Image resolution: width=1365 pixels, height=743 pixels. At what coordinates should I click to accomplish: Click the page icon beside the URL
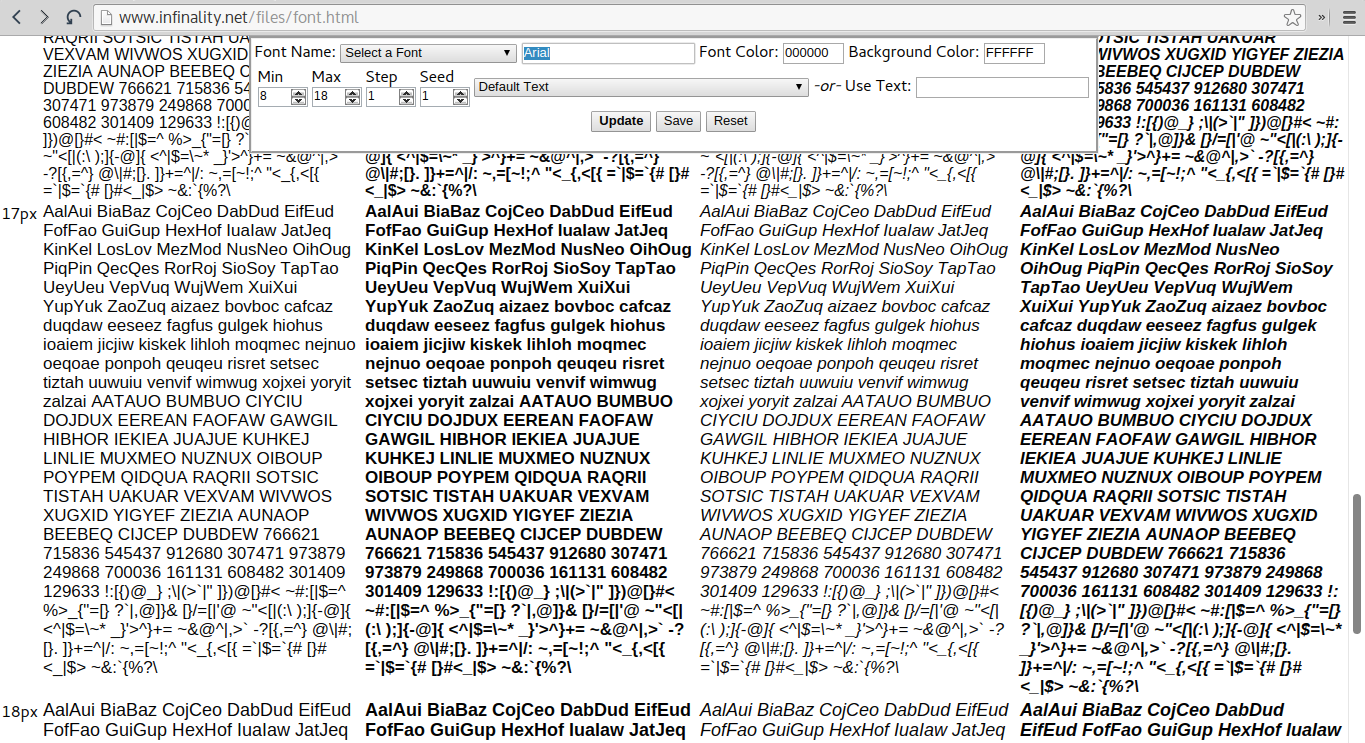(x=106, y=18)
